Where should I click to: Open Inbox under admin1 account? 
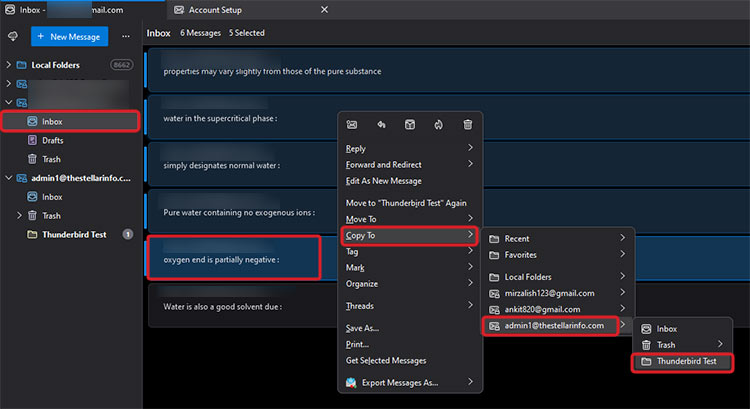52,197
